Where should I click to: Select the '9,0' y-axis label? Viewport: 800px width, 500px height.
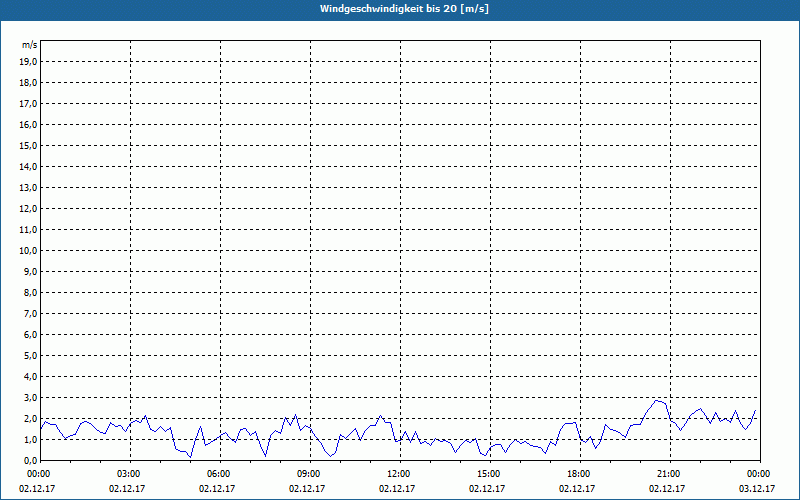pos(30,271)
